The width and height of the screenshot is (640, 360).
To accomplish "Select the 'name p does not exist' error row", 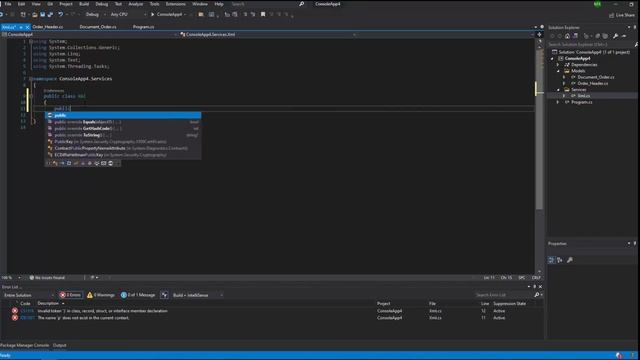I will (x=271, y=318).
